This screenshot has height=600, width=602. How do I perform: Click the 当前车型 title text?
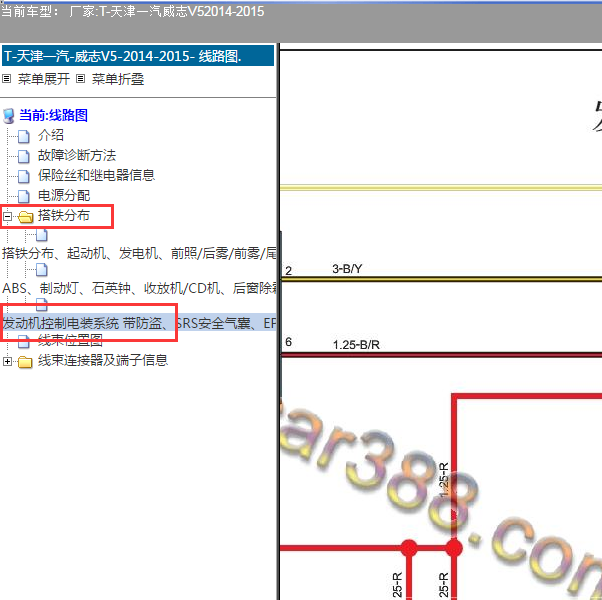tap(132, 12)
